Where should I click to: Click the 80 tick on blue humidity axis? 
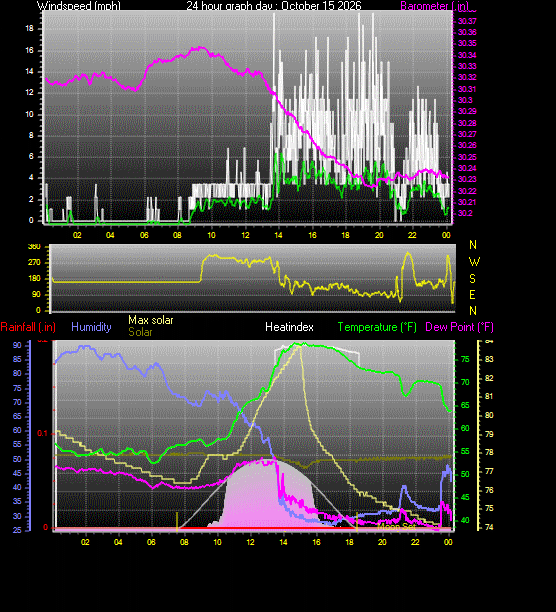(17, 374)
